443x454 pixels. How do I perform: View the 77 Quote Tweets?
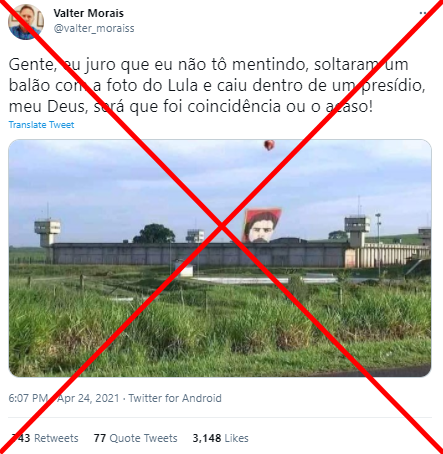(135, 438)
